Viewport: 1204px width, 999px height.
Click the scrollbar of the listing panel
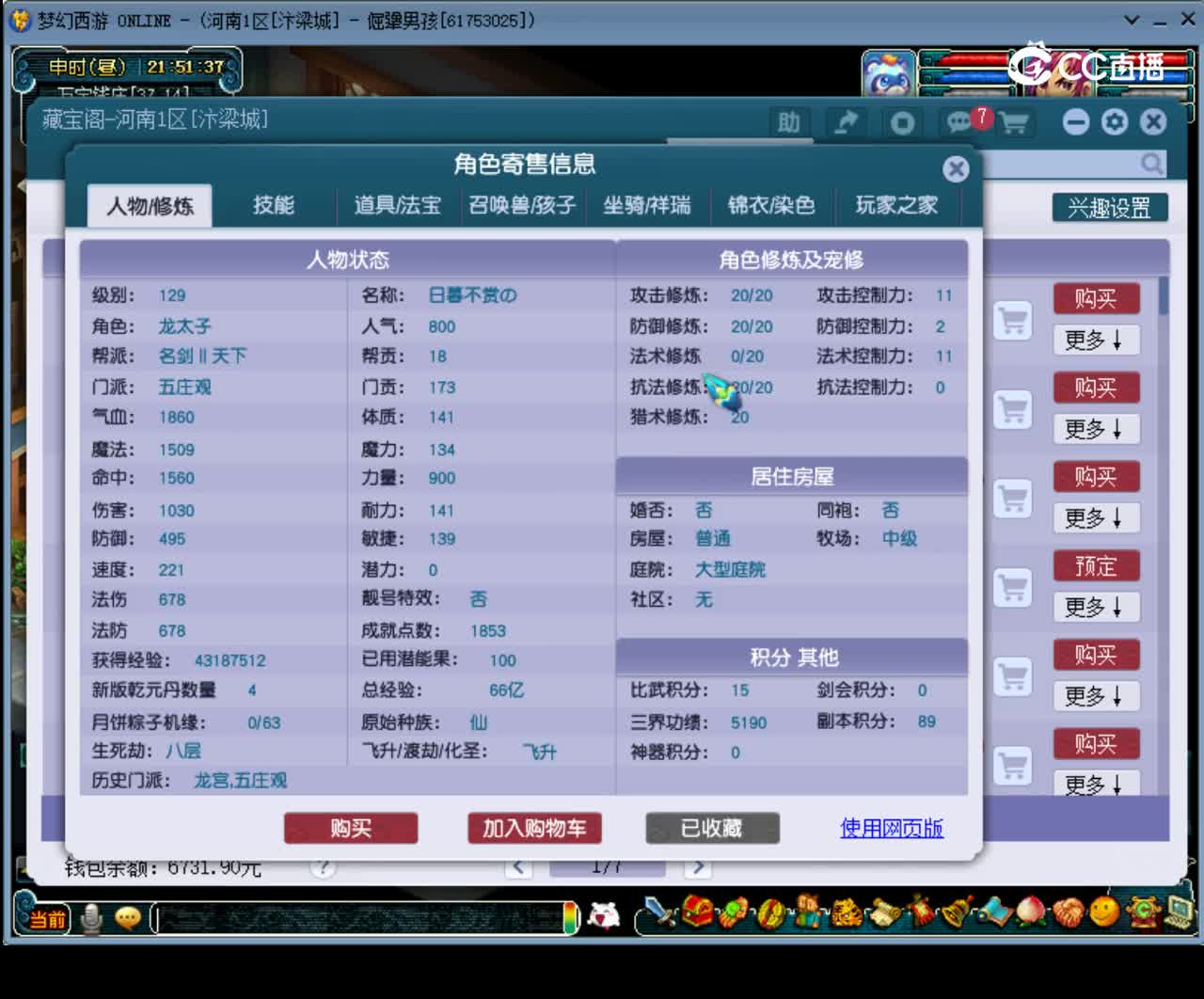[1164, 294]
